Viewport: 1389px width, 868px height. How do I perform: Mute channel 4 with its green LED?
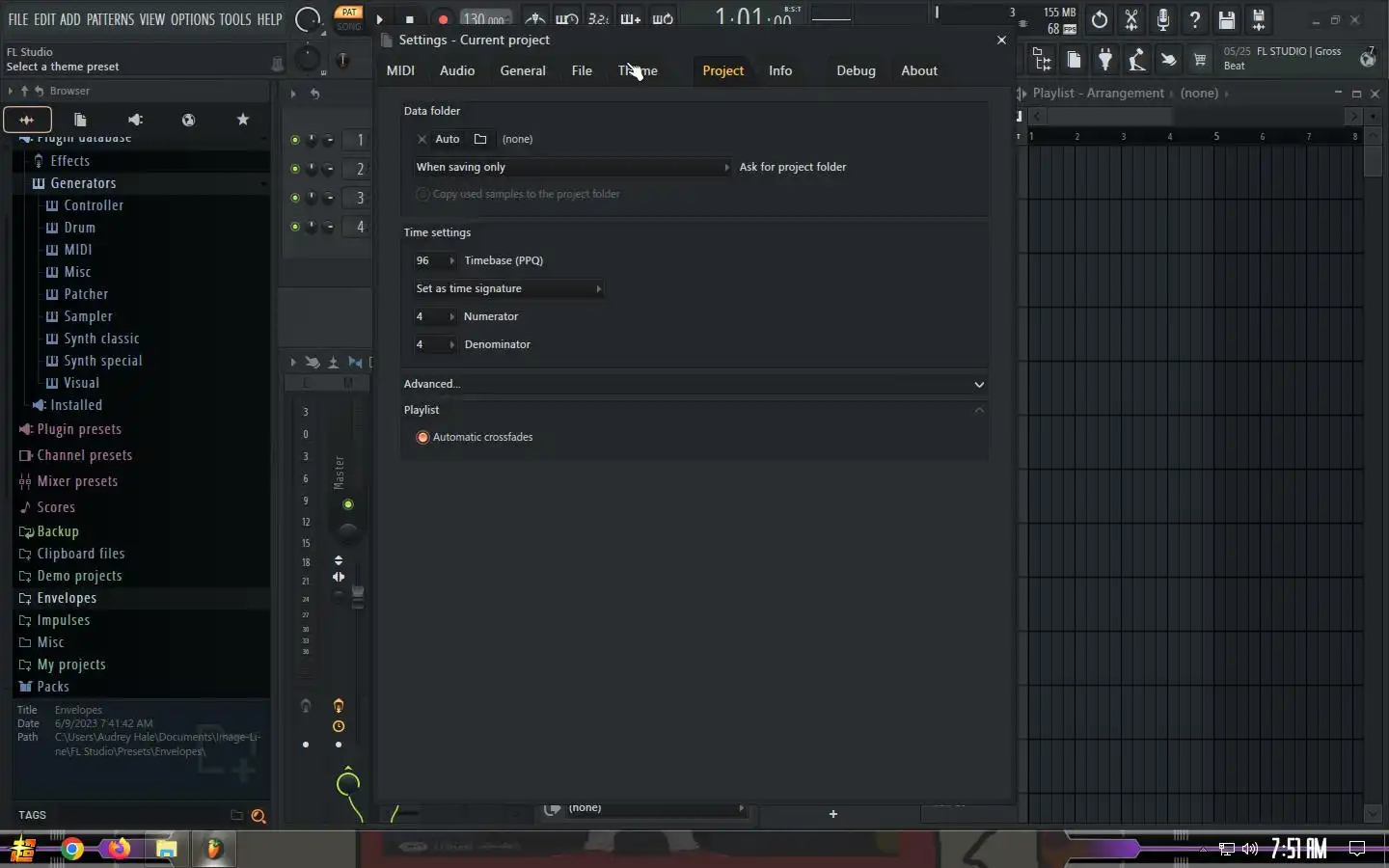point(295,227)
